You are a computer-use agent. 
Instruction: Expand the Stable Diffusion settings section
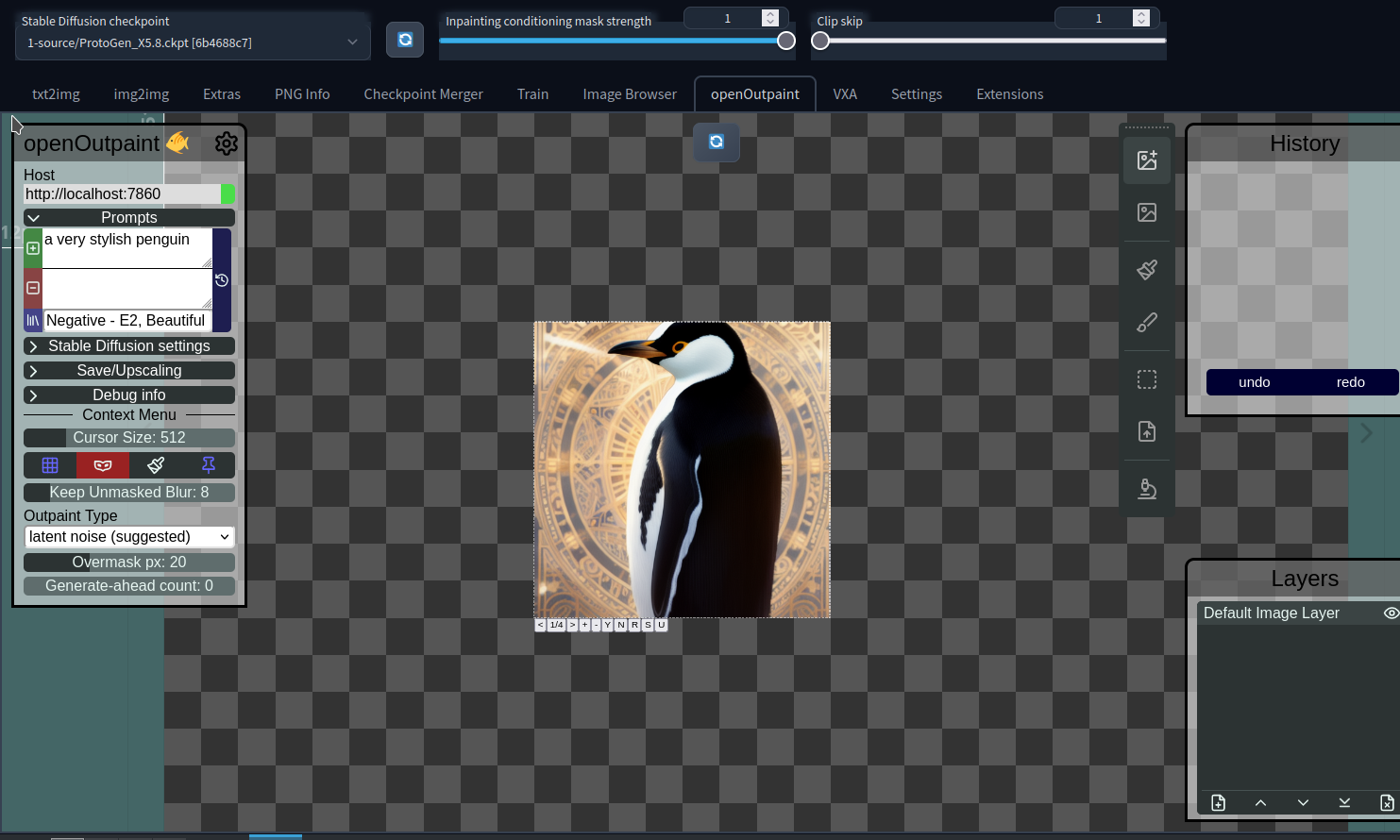pos(129,345)
